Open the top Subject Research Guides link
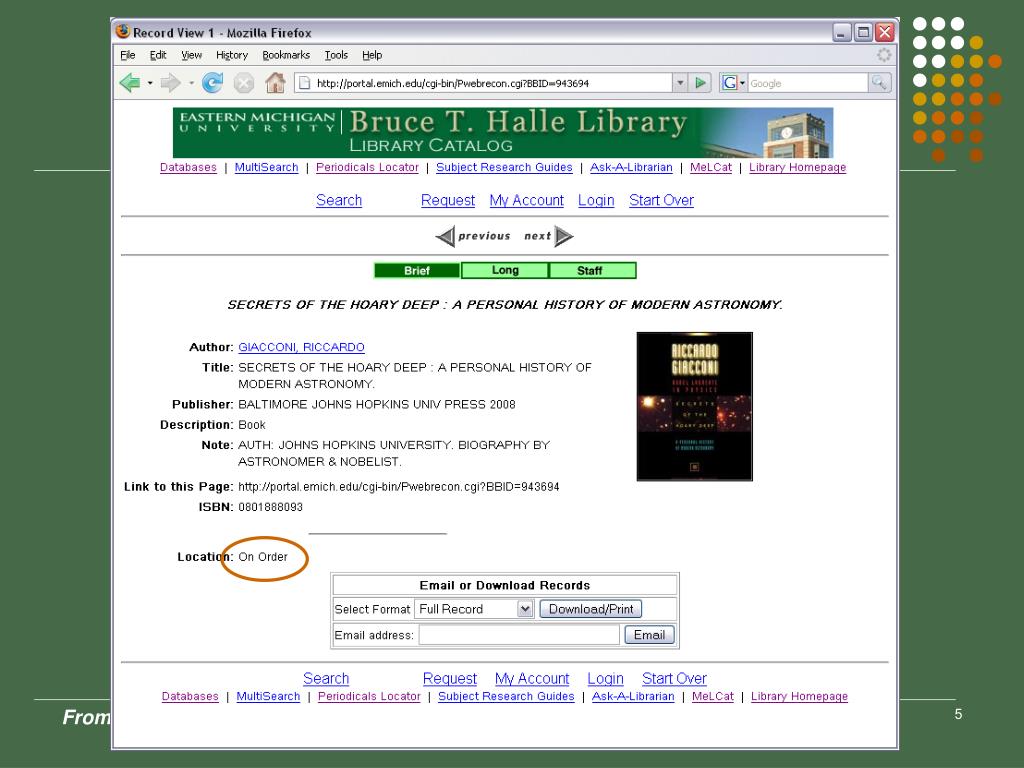Image resolution: width=1024 pixels, height=768 pixels. tap(504, 167)
